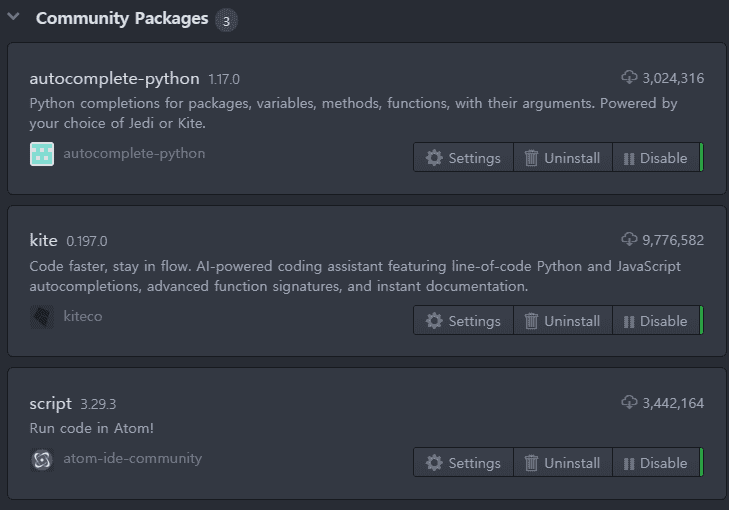Viewport: 729px width, 510px height.
Task: Click download cloud icon for kite
Action: 629,239
